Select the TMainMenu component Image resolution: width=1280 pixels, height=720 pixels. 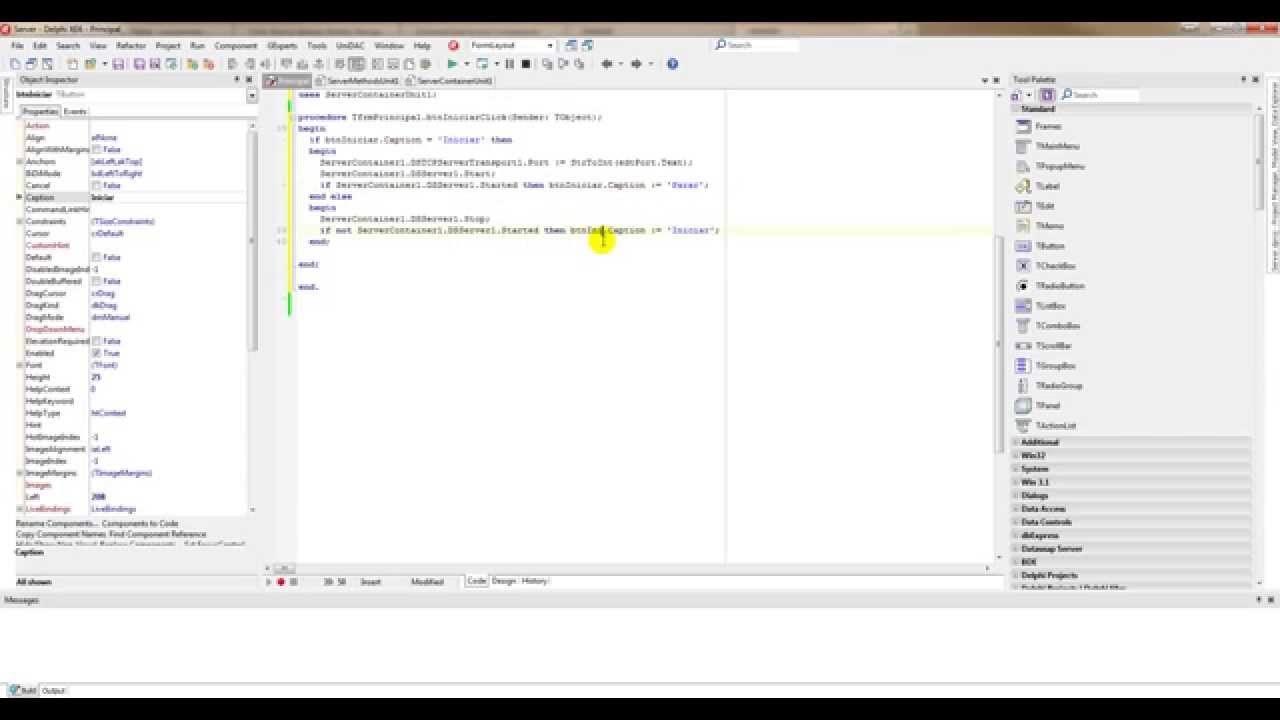pyautogui.click(x=1046, y=146)
